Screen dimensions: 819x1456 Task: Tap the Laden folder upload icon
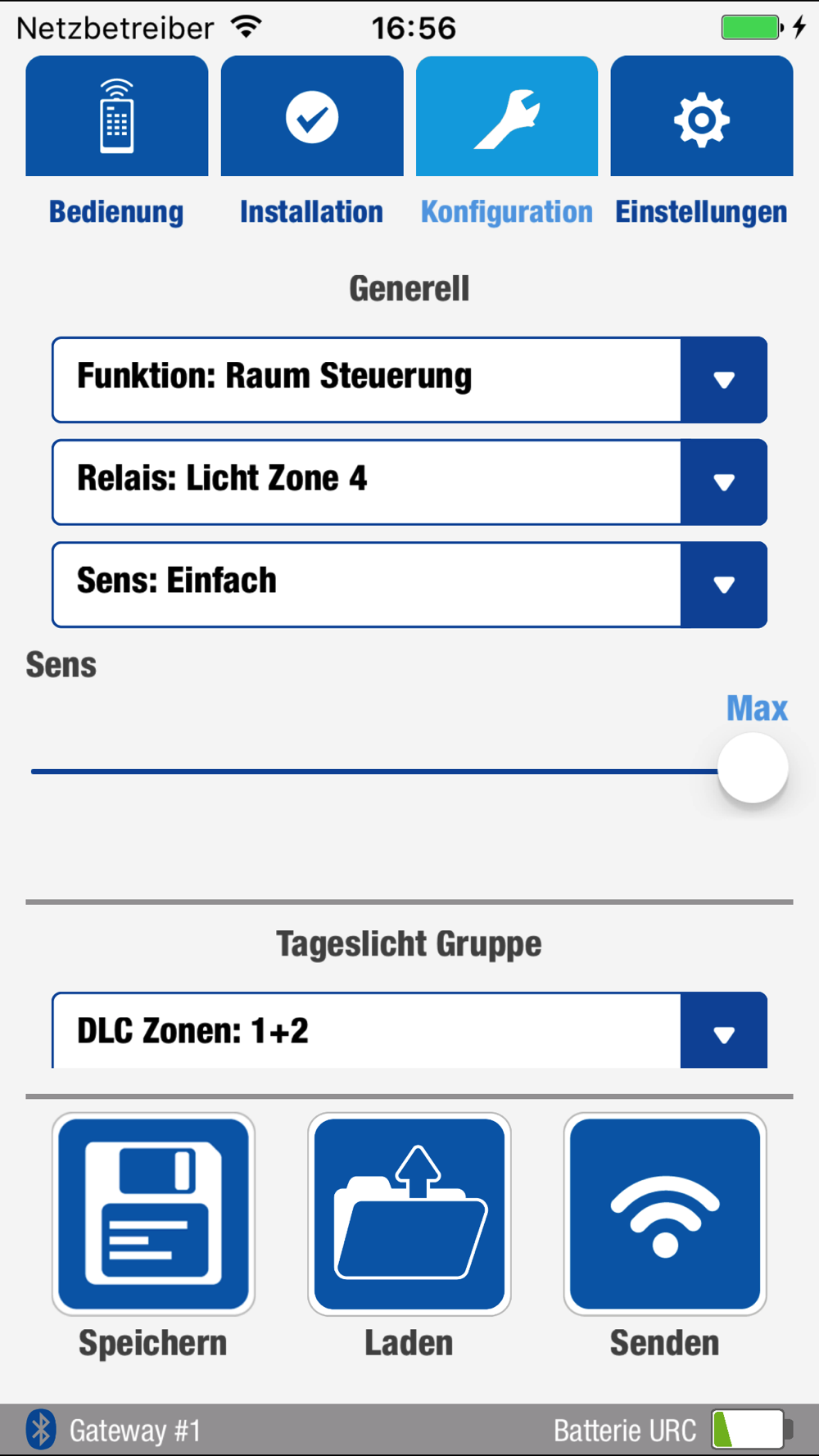point(409,1214)
